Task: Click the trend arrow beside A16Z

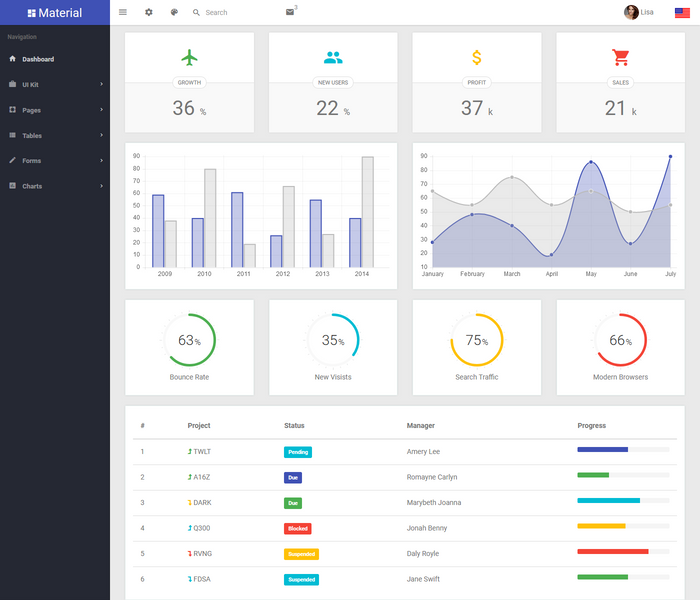Action: coord(190,477)
